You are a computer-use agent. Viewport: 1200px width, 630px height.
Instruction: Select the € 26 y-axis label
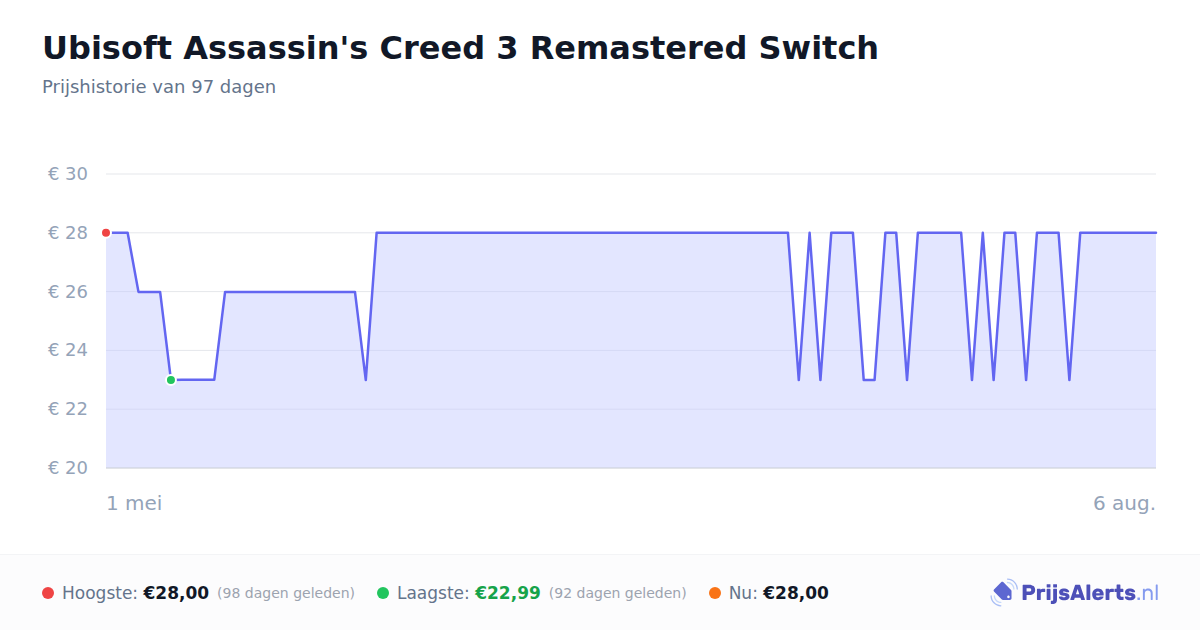click(x=68, y=292)
